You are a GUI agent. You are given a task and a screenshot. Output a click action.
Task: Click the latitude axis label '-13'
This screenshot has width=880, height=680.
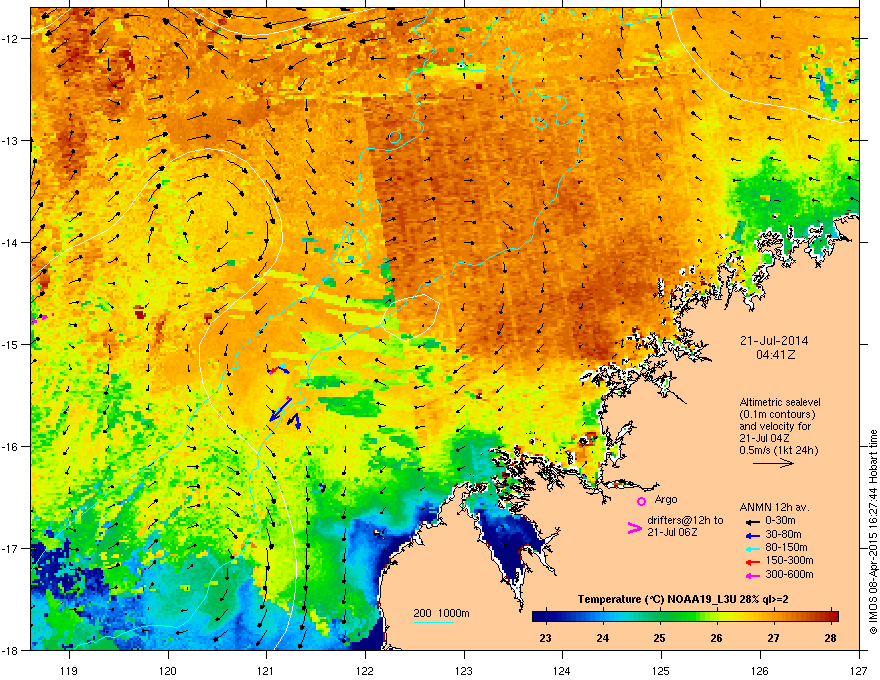pyautogui.click(x=9, y=141)
